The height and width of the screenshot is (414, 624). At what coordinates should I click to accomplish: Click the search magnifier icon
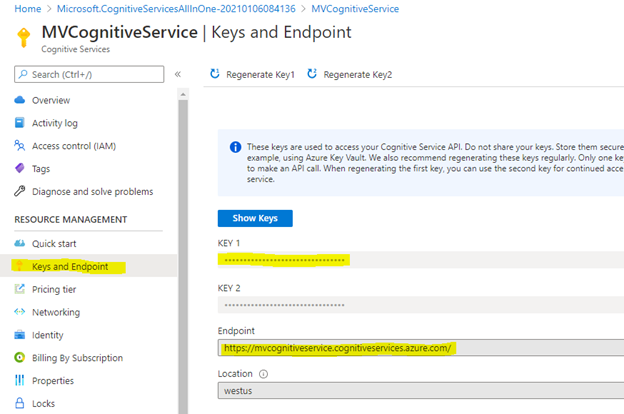(x=23, y=74)
